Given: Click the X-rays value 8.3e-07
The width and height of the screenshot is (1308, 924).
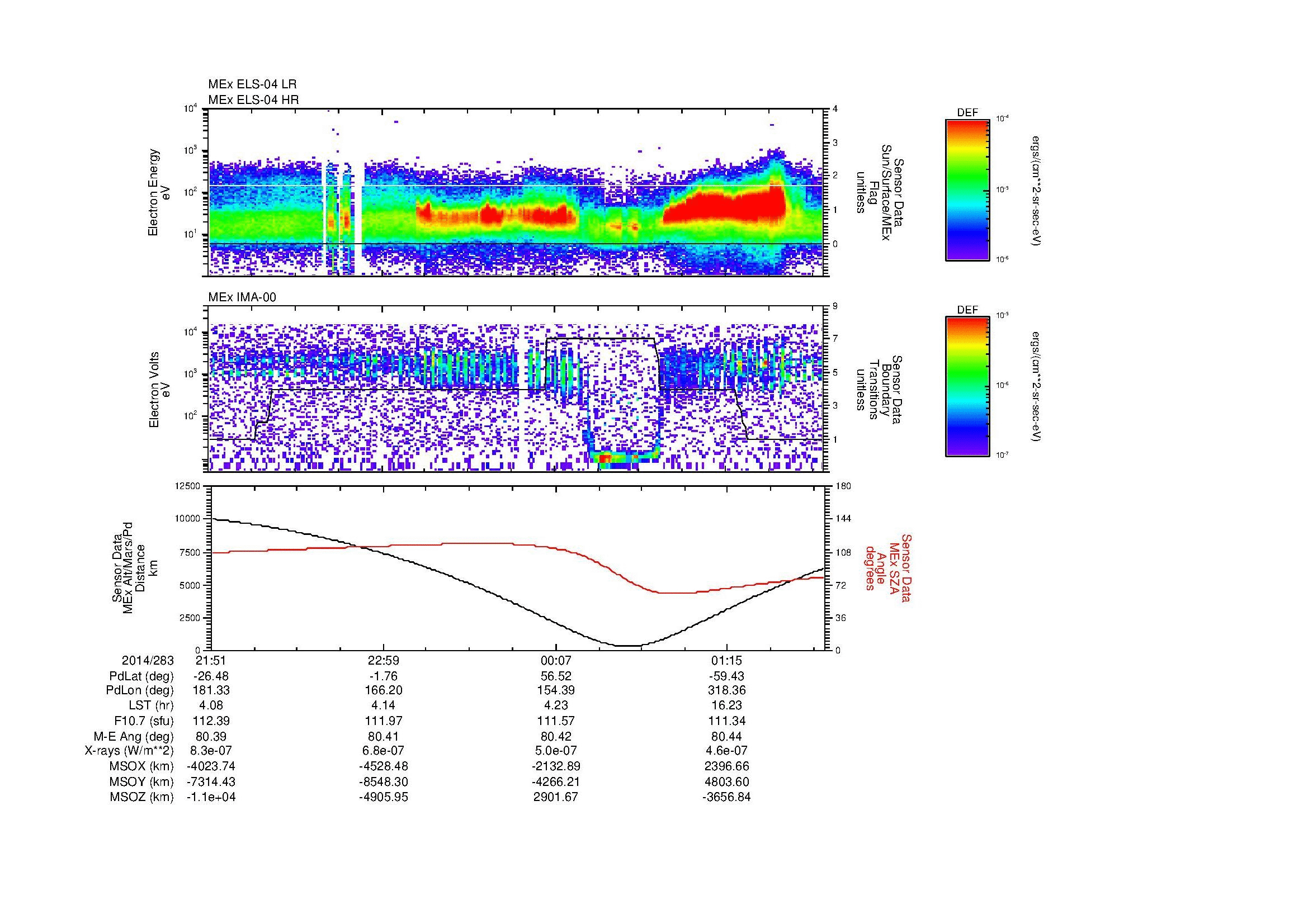Looking at the screenshot, I should (x=211, y=751).
